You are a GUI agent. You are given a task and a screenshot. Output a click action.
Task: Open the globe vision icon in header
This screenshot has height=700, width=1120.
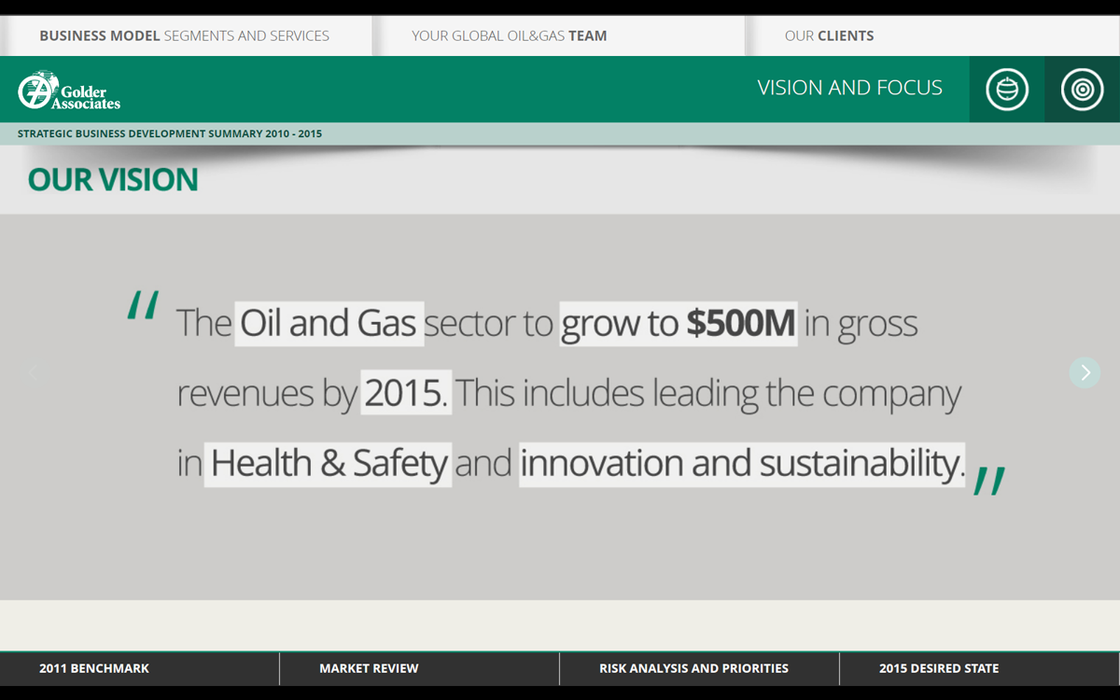[x=1006, y=89]
